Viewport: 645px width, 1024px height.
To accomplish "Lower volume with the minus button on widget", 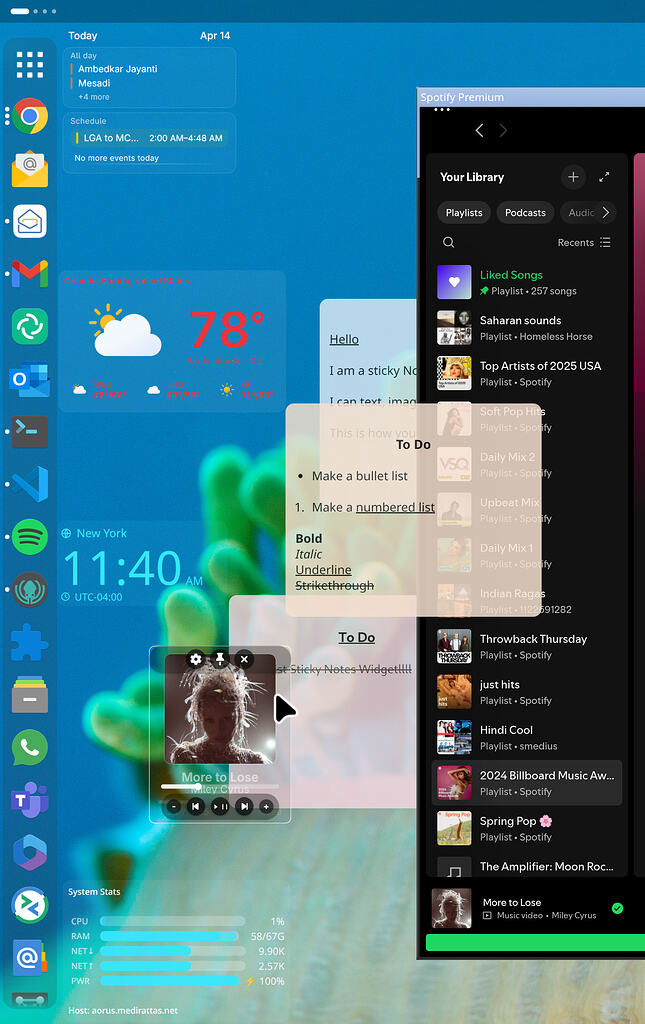I will click(174, 807).
